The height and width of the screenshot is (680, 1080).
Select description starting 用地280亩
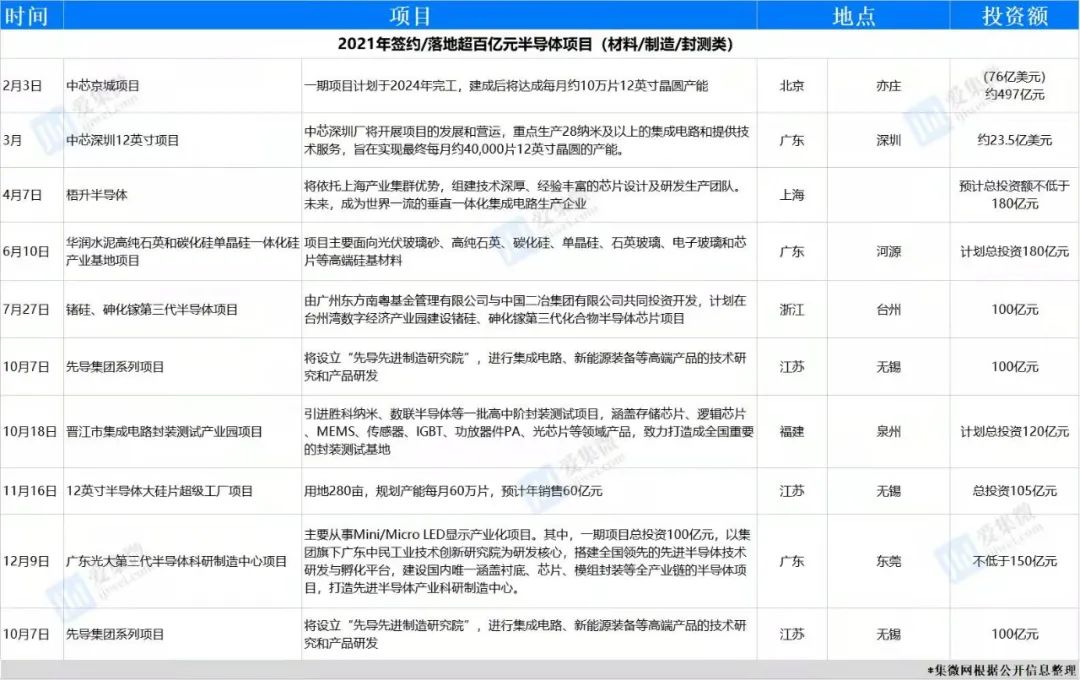coord(453,491)
